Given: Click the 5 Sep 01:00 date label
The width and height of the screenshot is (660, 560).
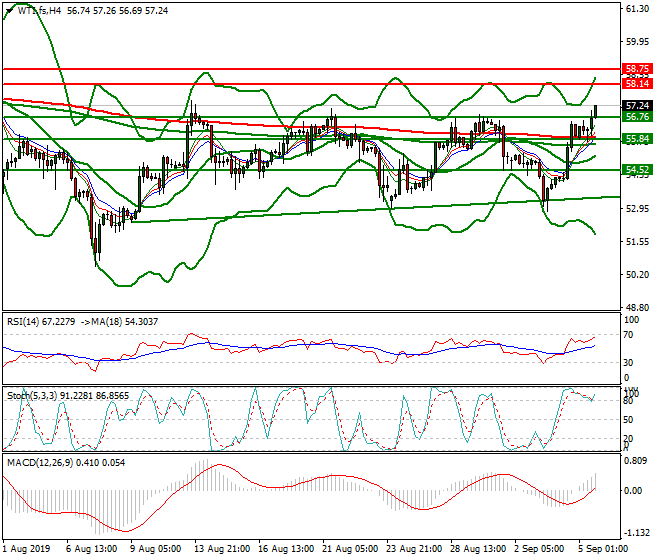Looking at the screenshot, I should (x=603, y=549).
